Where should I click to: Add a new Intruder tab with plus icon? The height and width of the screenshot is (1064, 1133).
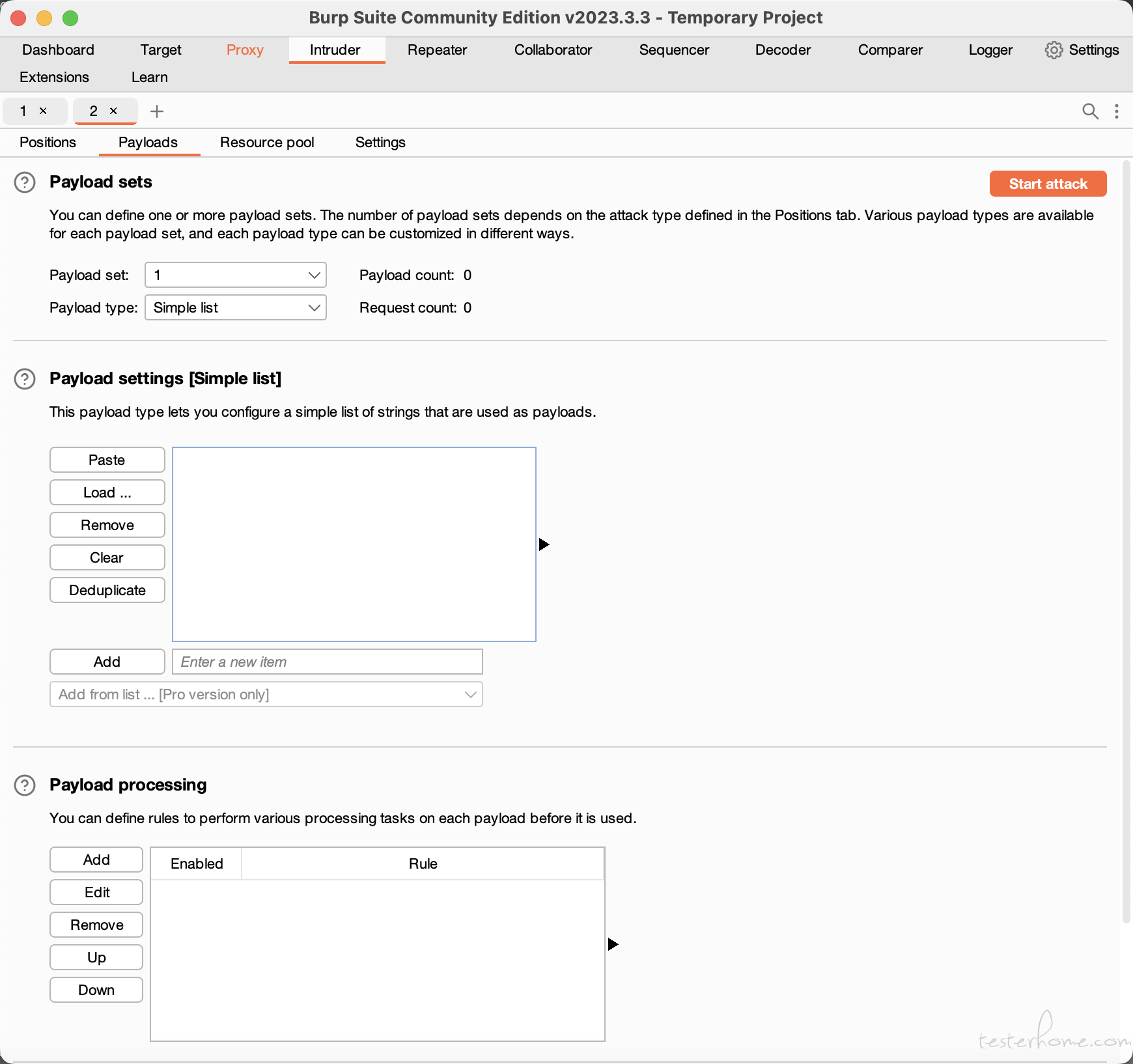click(156, 111)
